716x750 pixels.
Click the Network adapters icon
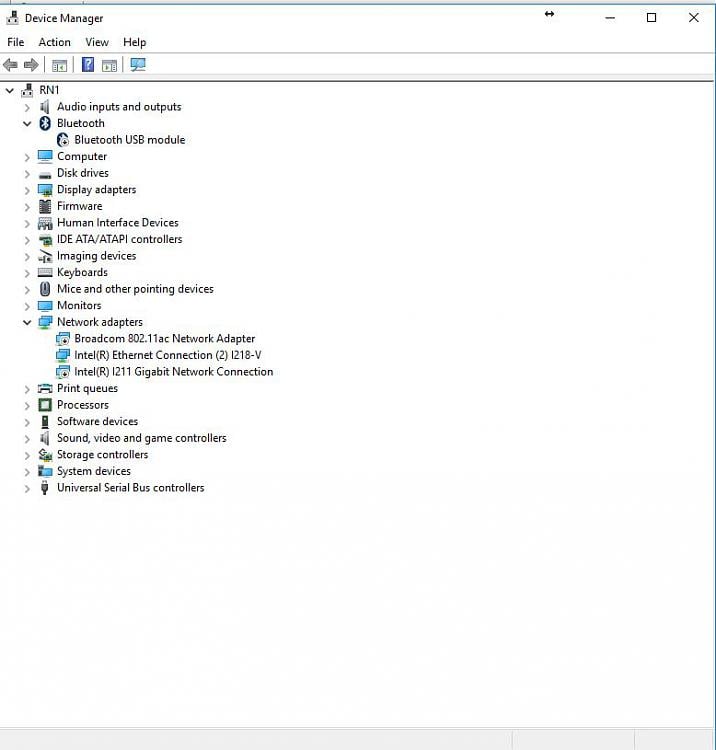[45, 322]
